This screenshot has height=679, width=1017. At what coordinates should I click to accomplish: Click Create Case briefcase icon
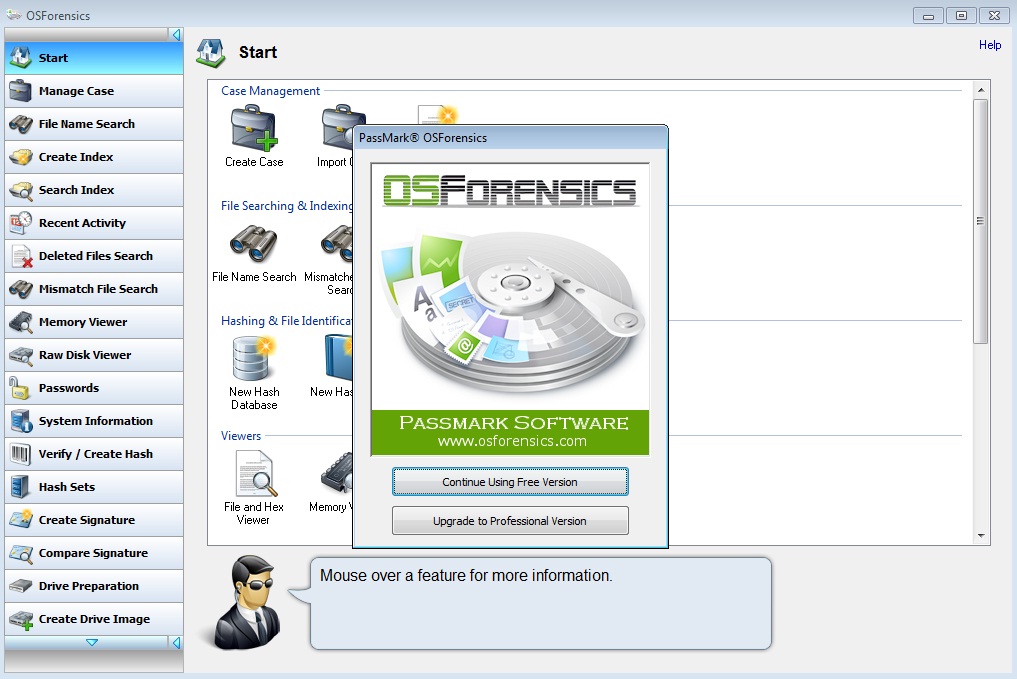pos(254,128)
